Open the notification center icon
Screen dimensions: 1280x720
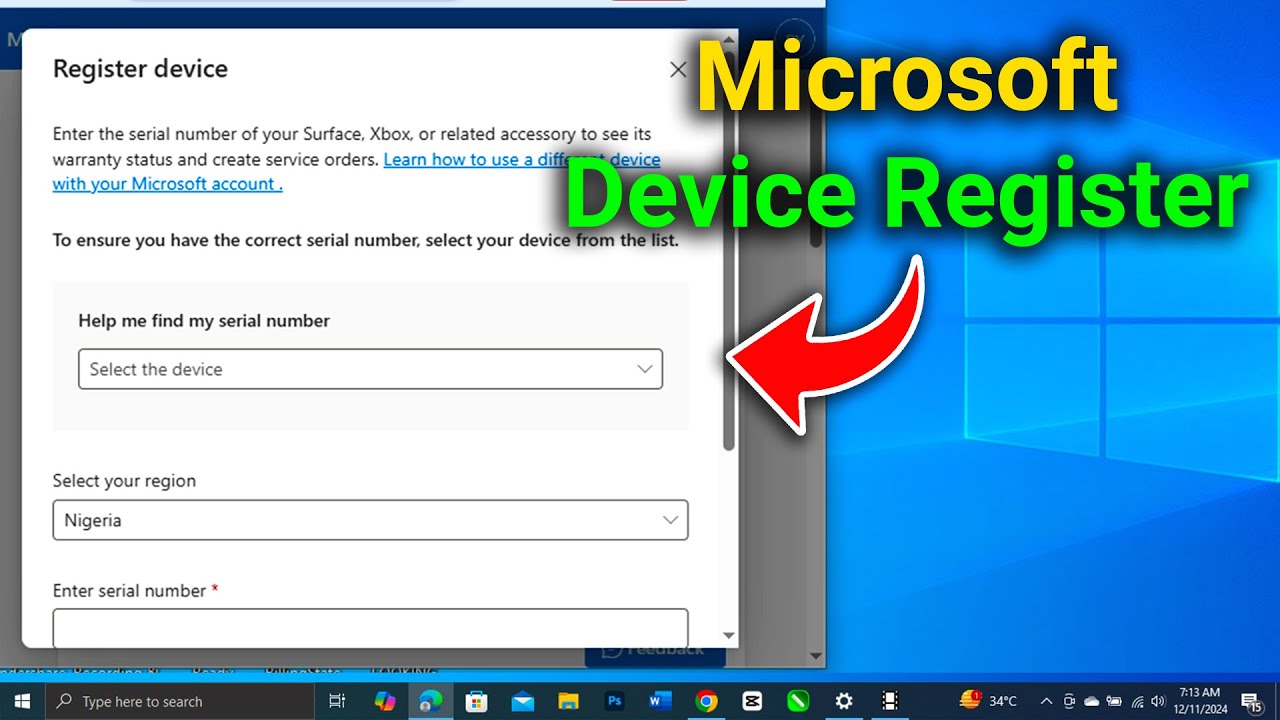[1251, 702]
